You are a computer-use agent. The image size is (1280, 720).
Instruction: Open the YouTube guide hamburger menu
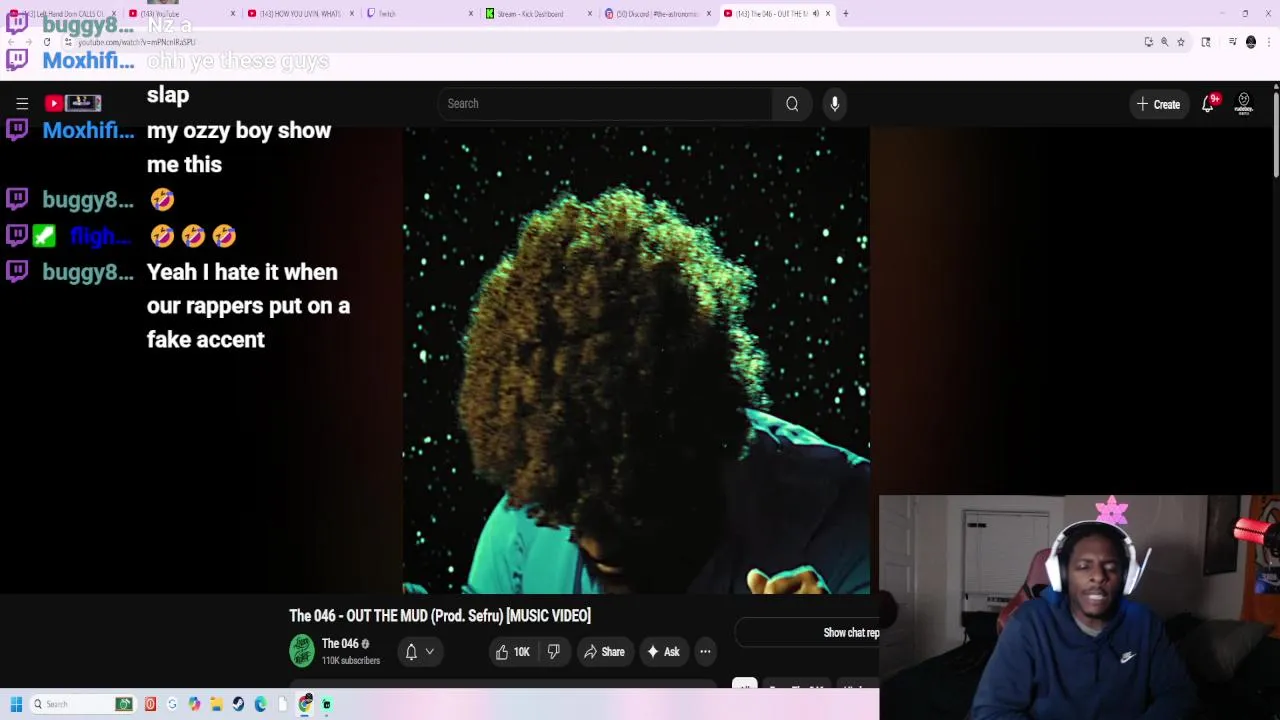click(x=22, y=103)
